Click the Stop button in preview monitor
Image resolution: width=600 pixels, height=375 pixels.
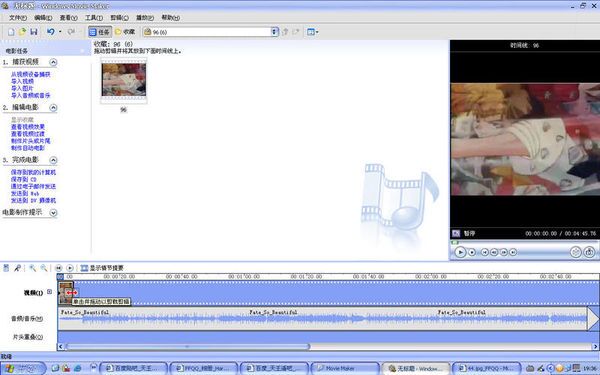pos(472,252)
